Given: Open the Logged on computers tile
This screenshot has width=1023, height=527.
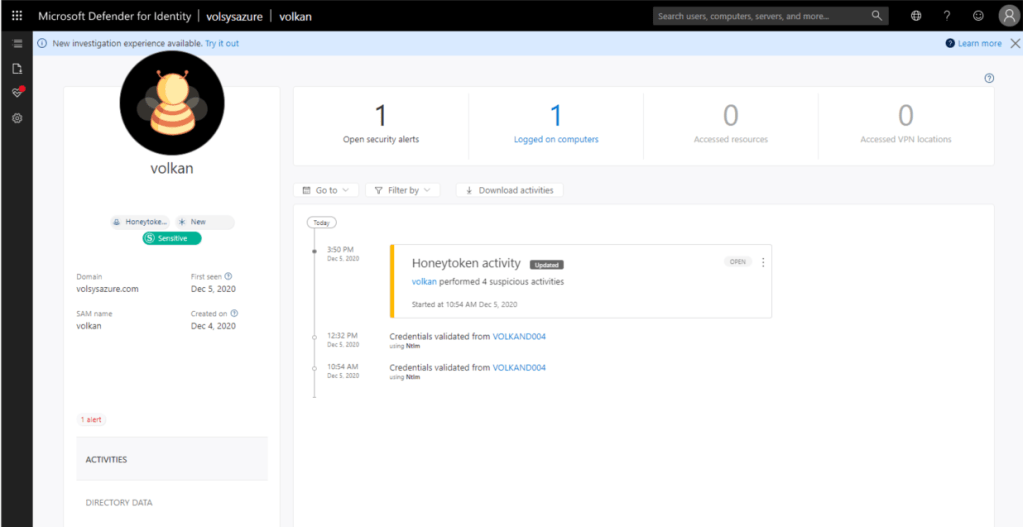Looking at the screenshot, I should 556,125.
